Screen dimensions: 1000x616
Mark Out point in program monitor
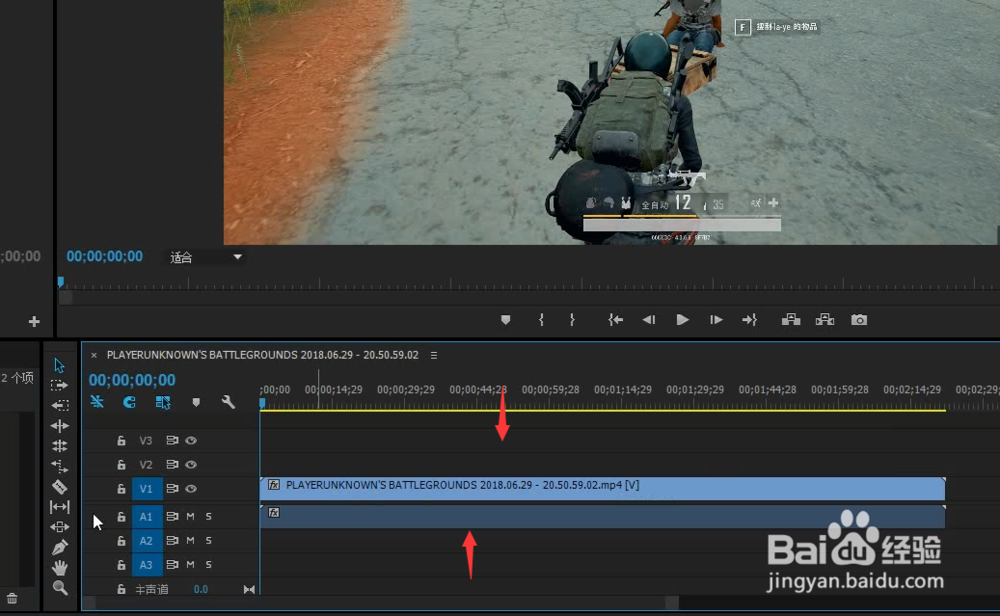click(572, 320)
